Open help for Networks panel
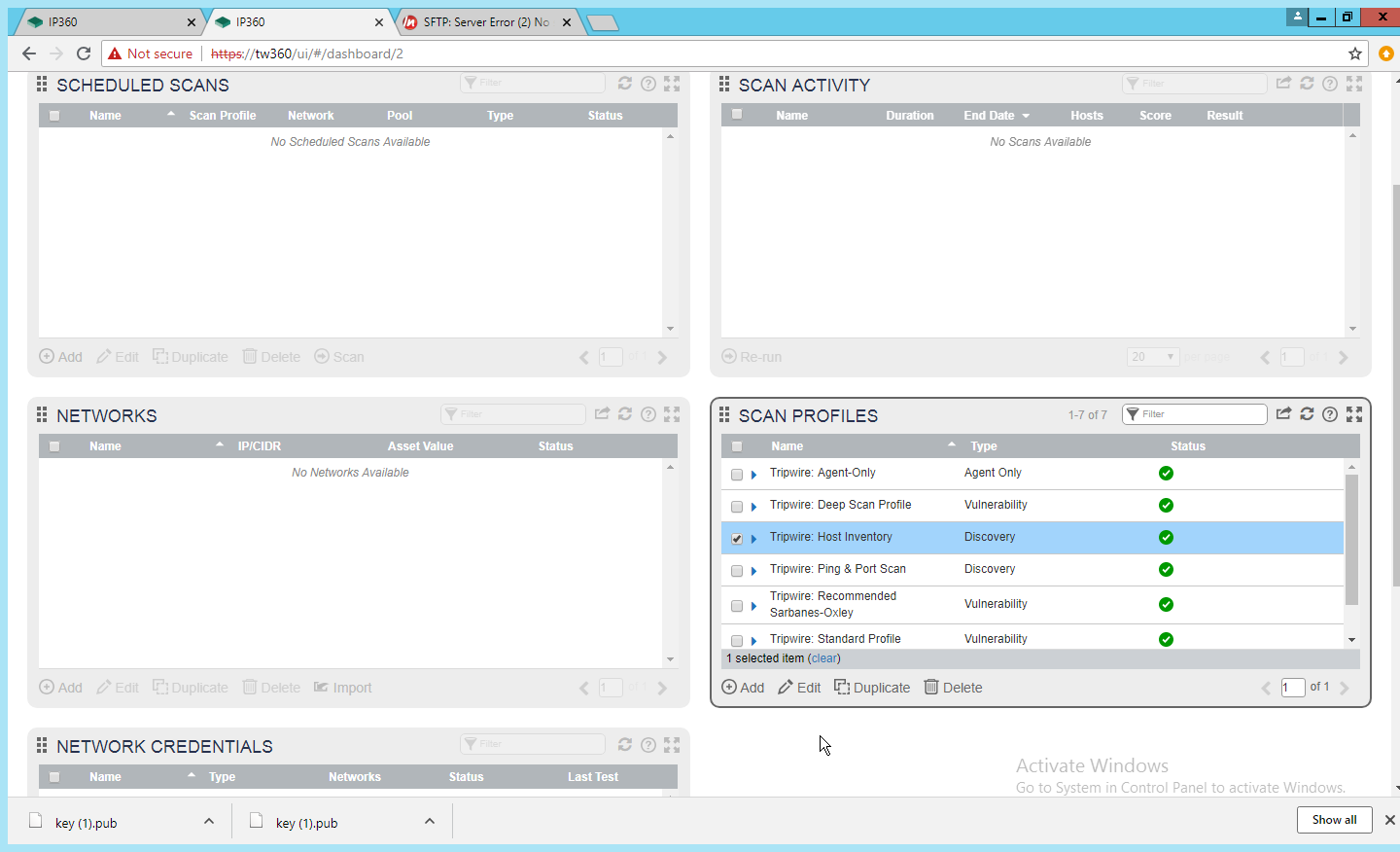The image size is (1400, 852). coord(648,414)
